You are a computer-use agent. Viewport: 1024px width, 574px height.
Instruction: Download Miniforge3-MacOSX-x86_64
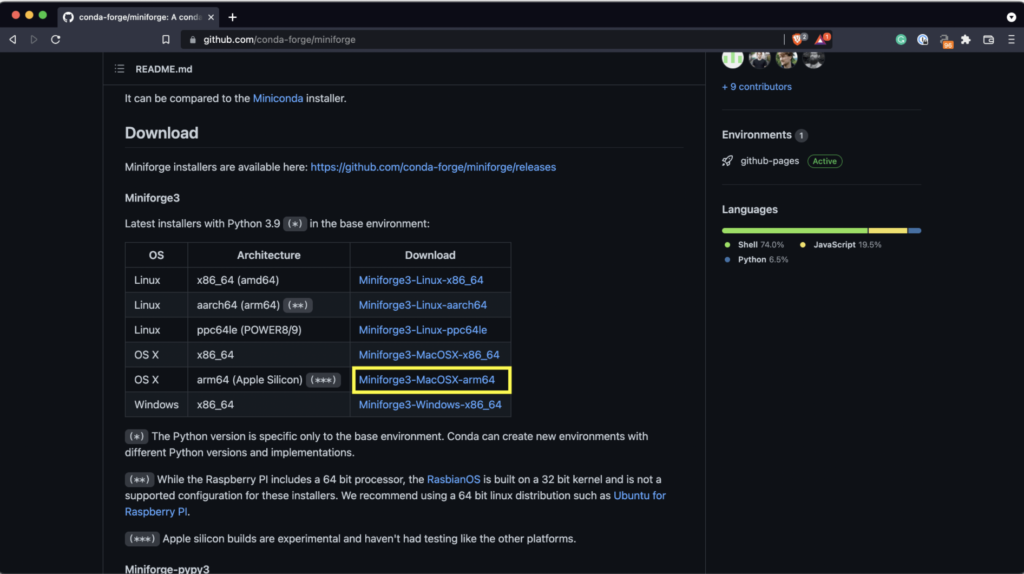[x=428, y=355]
